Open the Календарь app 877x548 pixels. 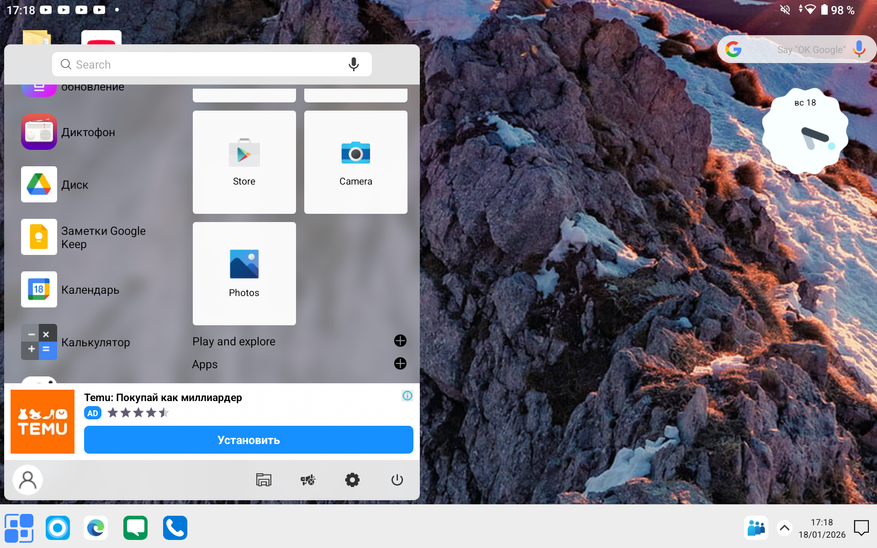pyautogui.click(x=70, y=290)
